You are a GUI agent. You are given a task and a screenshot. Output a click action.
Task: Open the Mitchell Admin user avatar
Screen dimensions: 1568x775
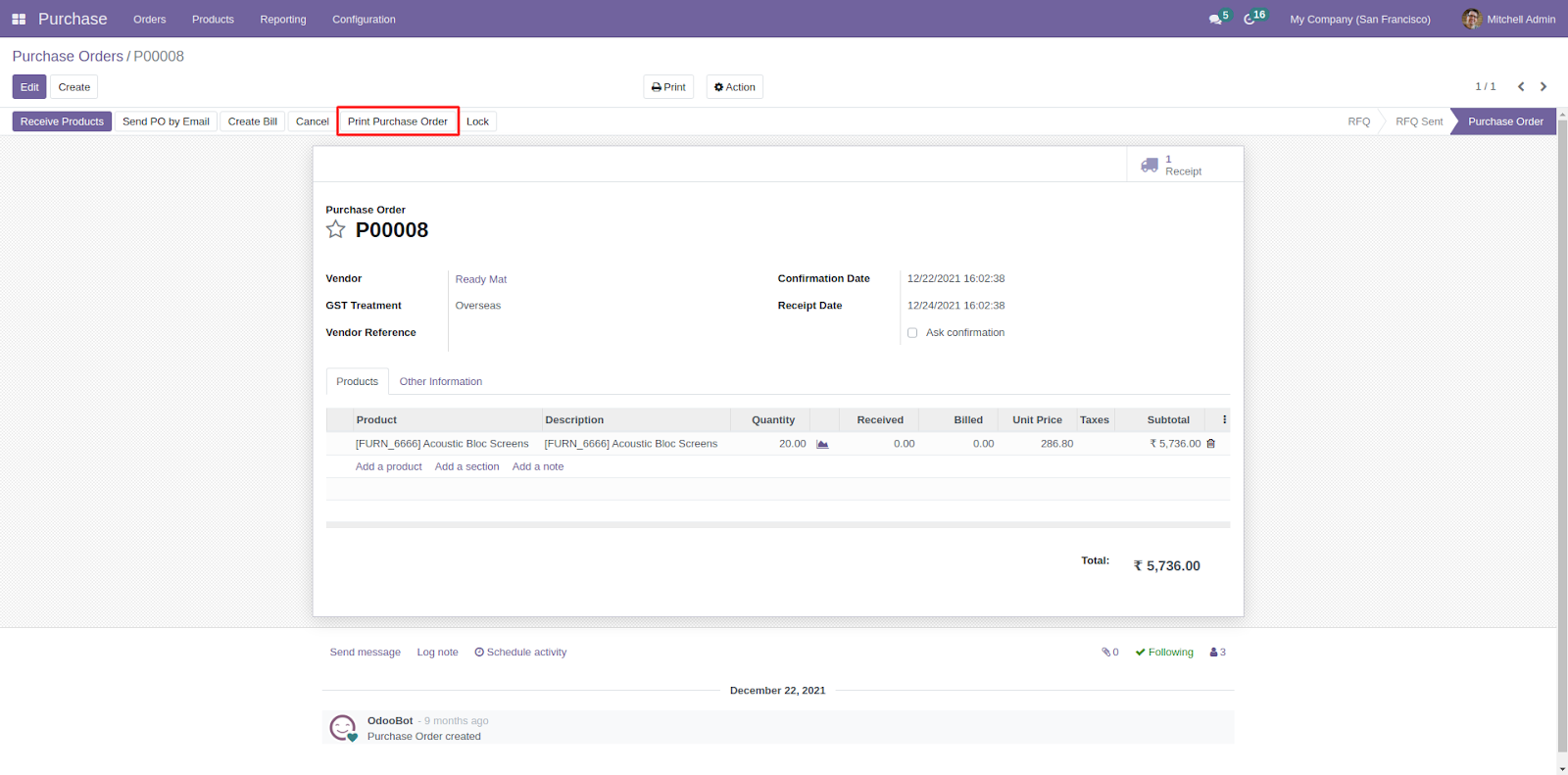[1471, 20]
